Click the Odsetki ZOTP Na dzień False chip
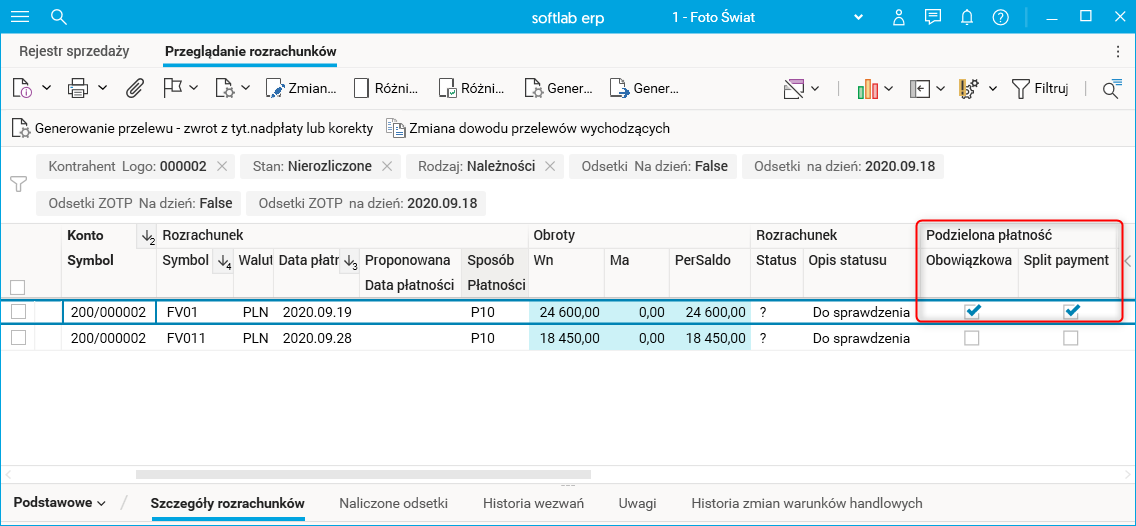The image size is (1136, 526). (x=138, y=204)
